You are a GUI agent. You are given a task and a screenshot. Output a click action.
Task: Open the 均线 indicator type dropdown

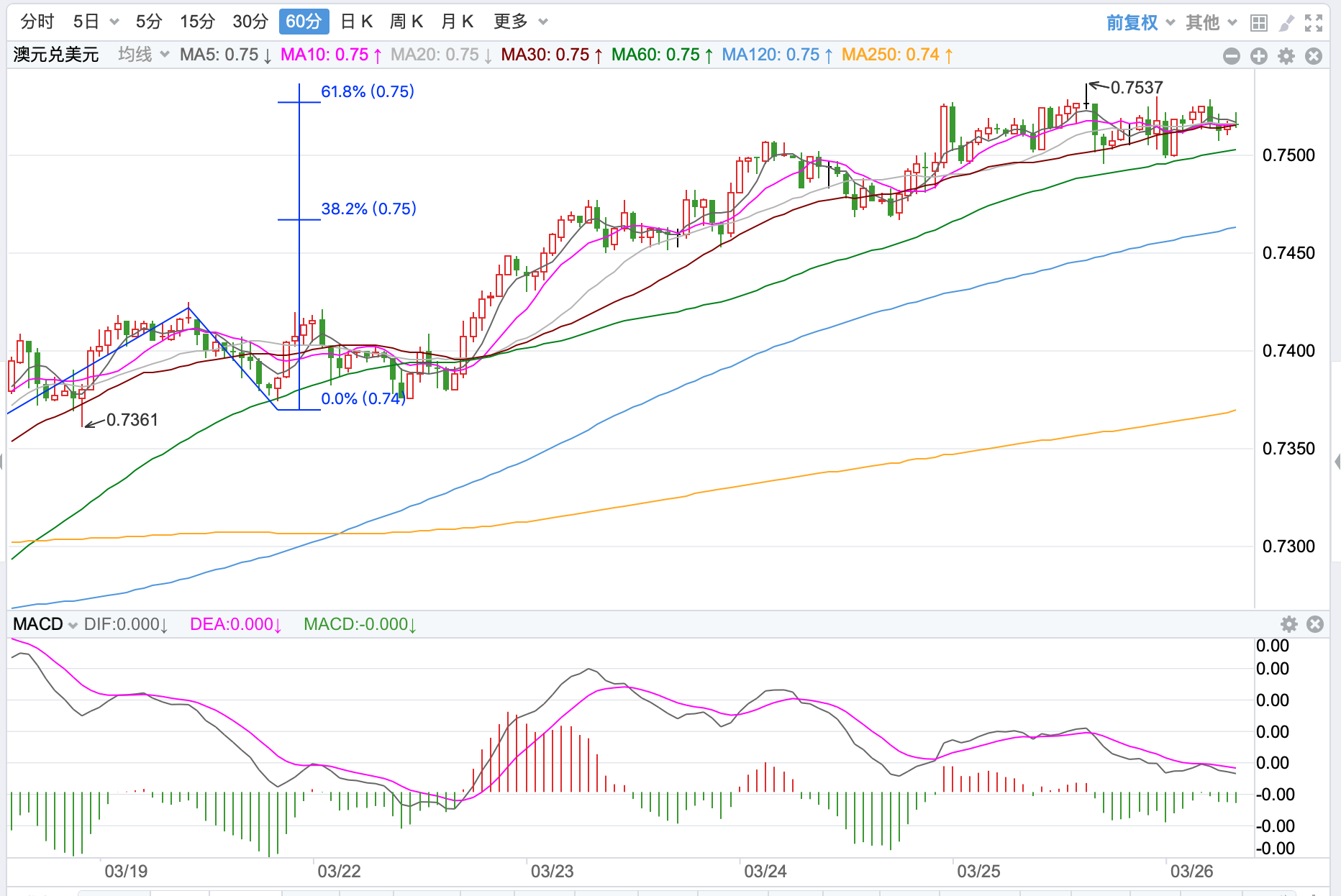pos(143,55)
